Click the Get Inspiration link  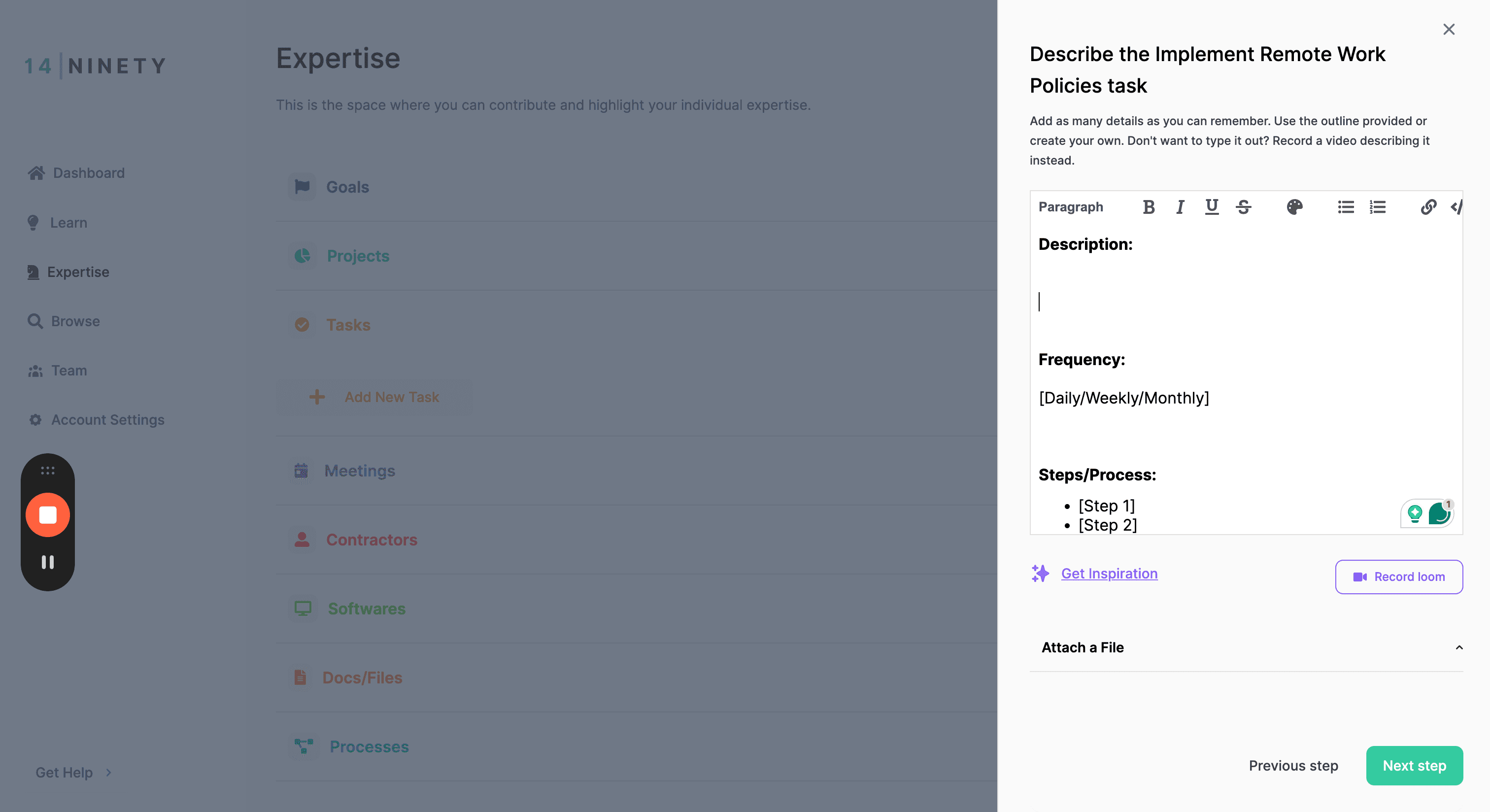click(1109, 573)
